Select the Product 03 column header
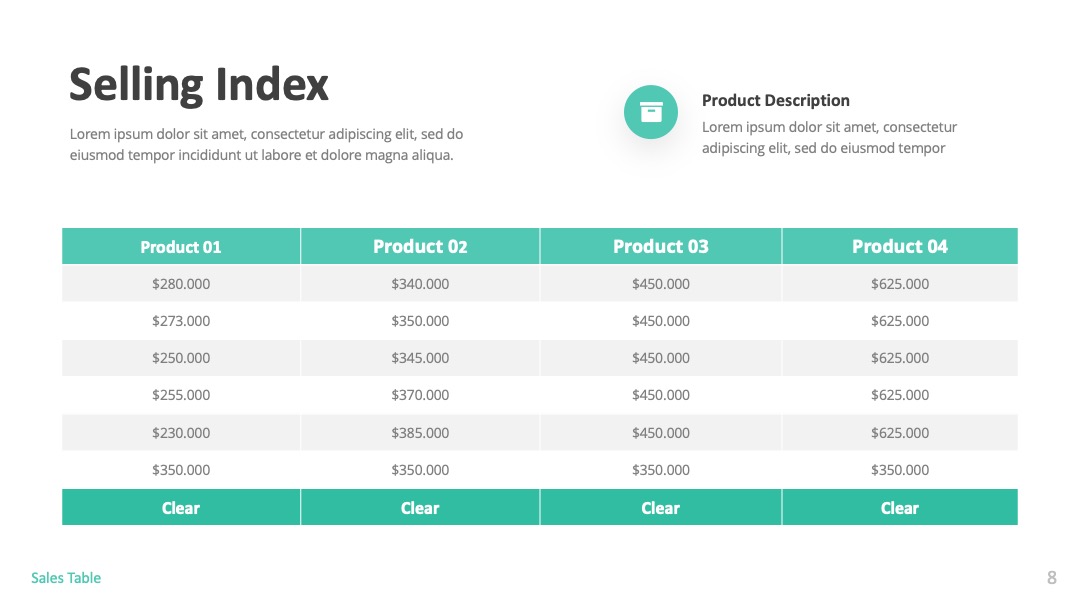1080x608 pixels. pyautogui.click(x=661, y=247)
